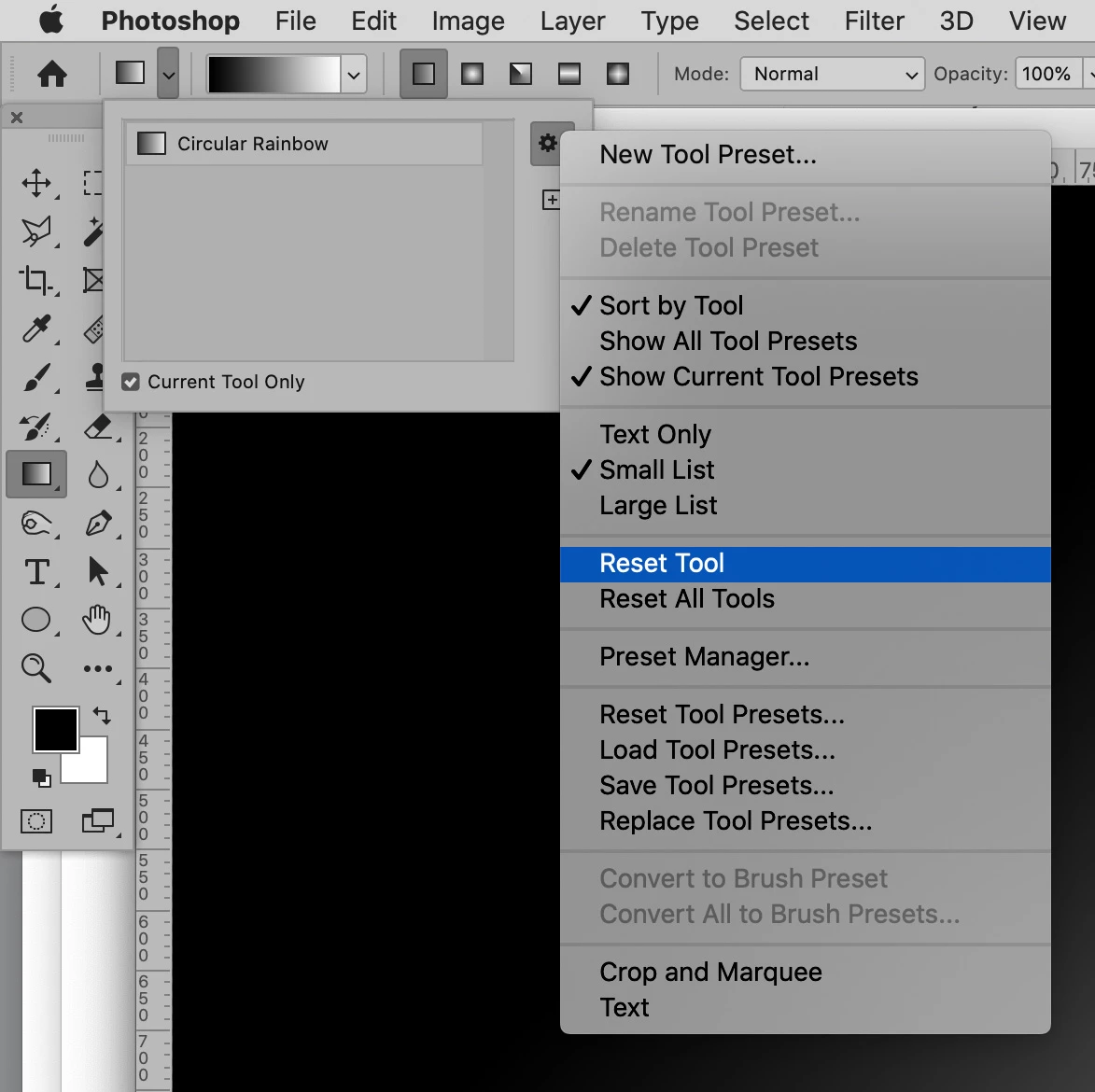Select the Blur tool

point(98,475)
